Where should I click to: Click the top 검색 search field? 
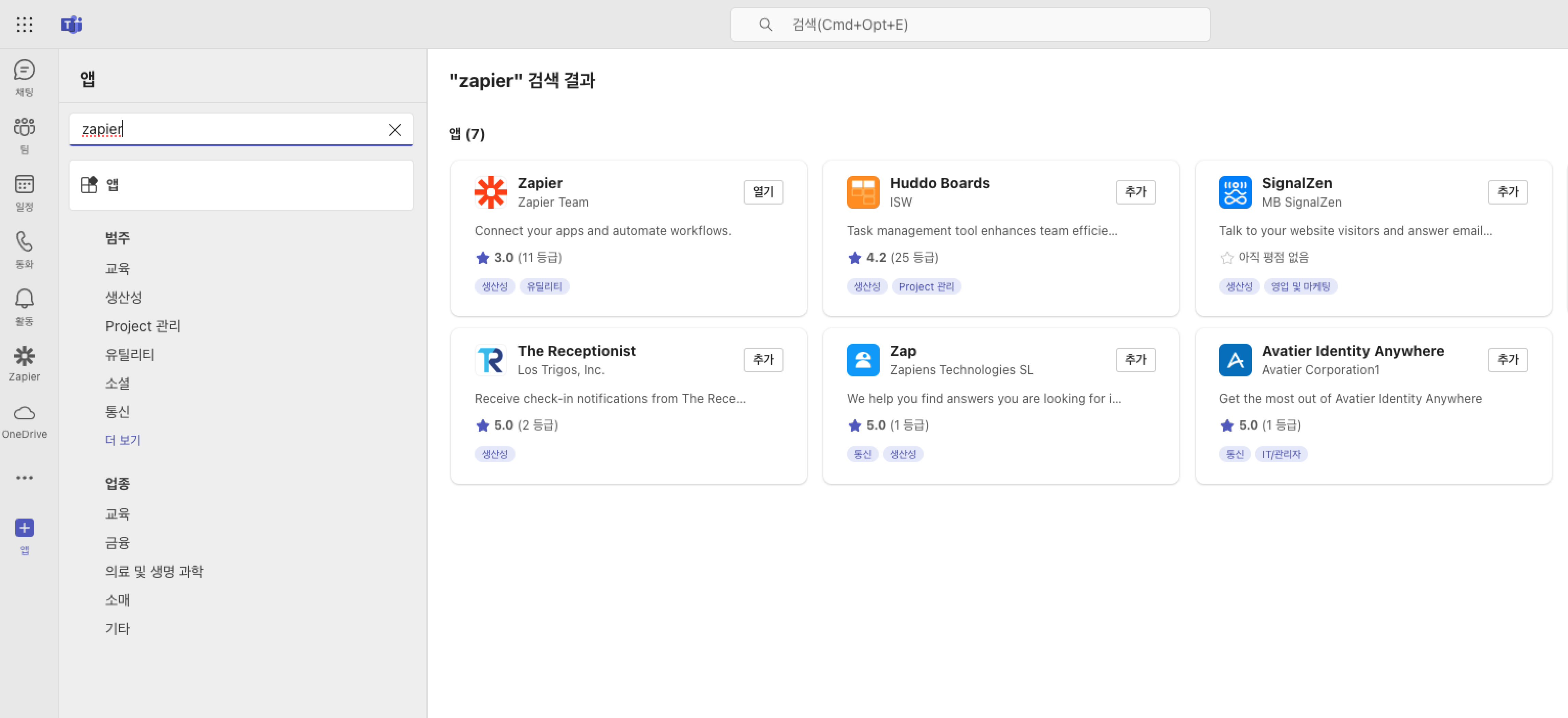970,24
